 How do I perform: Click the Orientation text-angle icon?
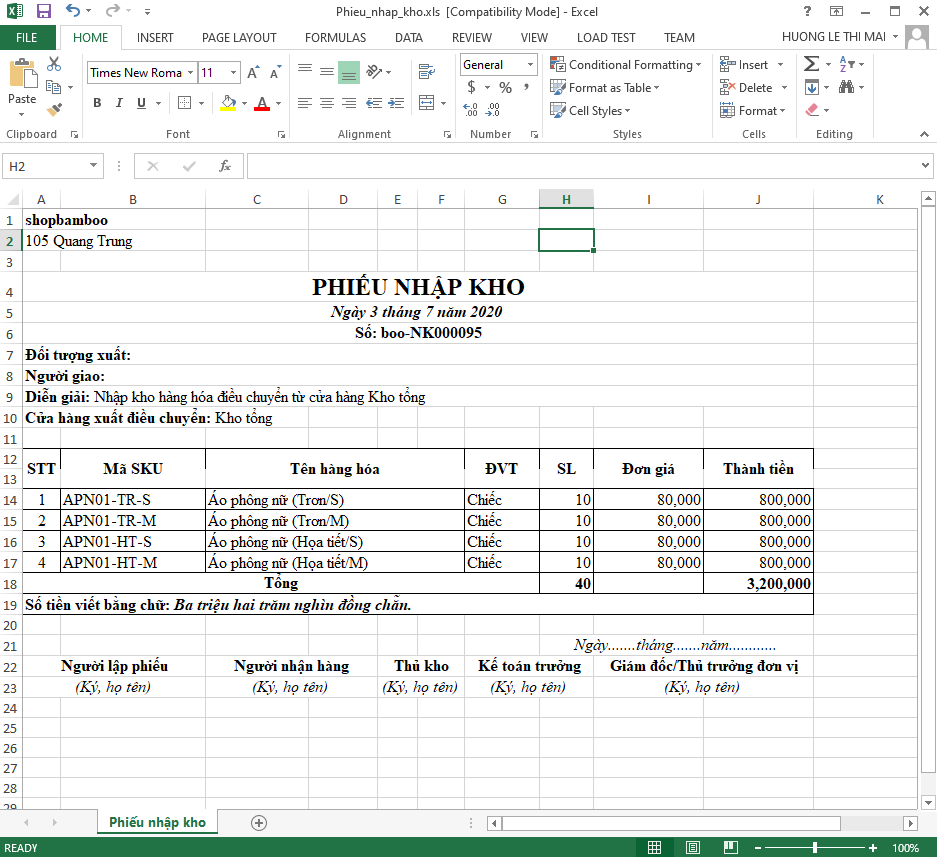coord(375,72)
